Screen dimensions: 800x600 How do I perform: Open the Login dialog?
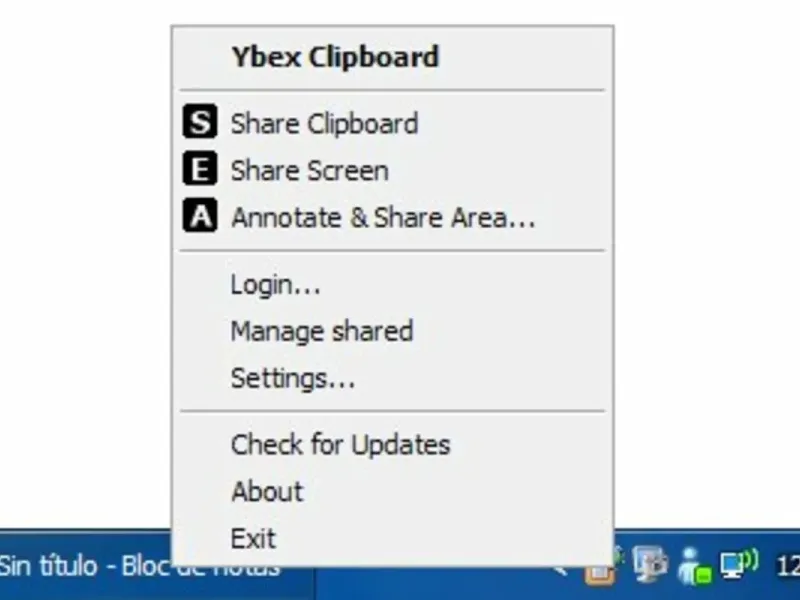tap(275, 285)
